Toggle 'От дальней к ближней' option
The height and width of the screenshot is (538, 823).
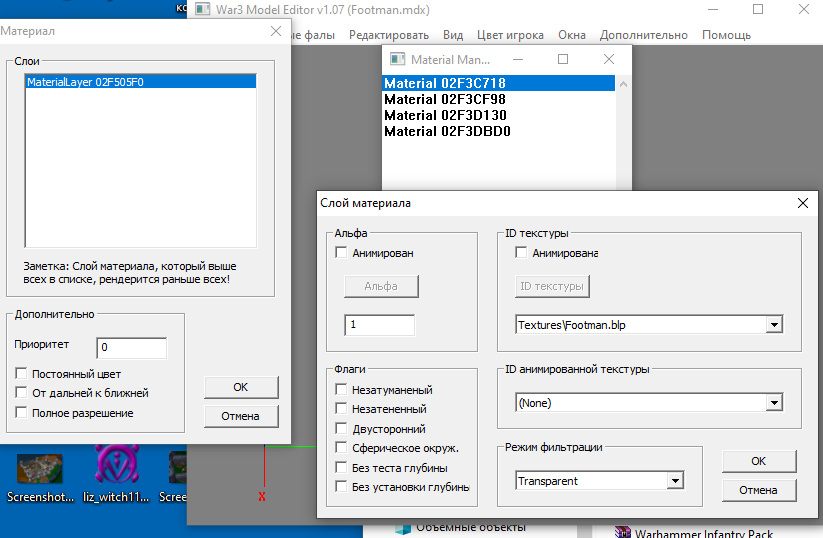coord(21,393)
